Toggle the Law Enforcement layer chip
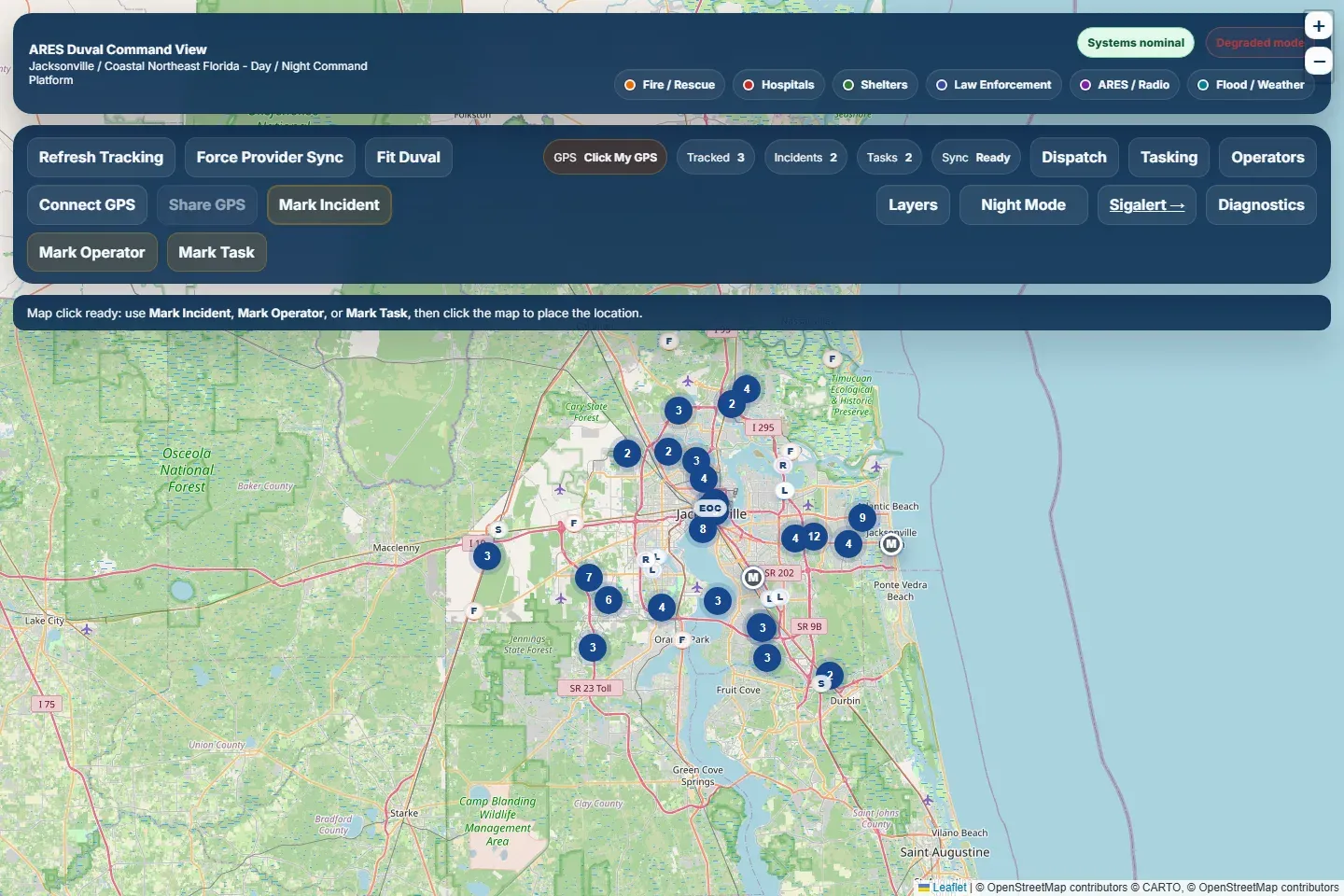Image resolution: width=1344 pixels, height=896 pixels. [x=994, y=85]
